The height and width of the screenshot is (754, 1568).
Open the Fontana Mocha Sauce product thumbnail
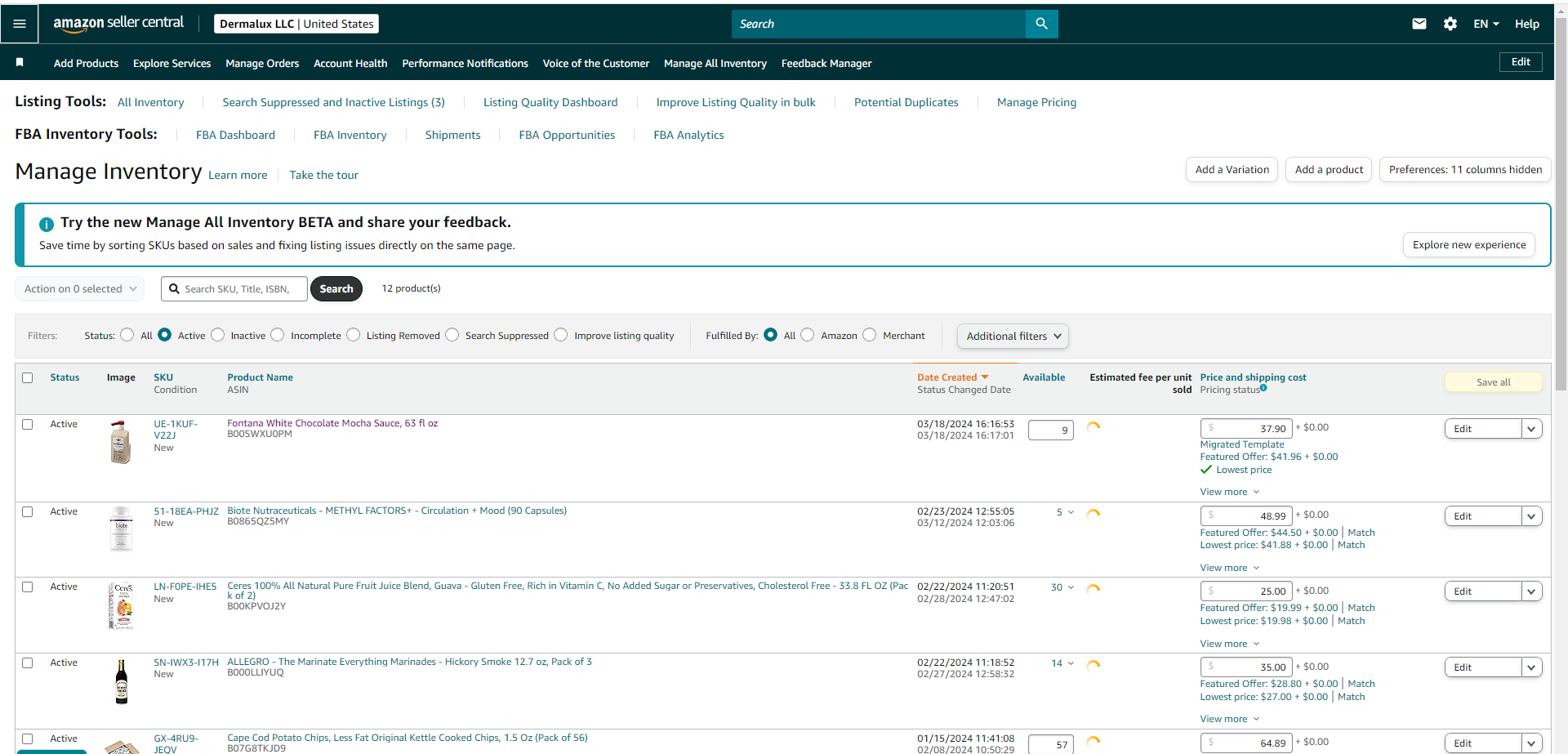121,442
